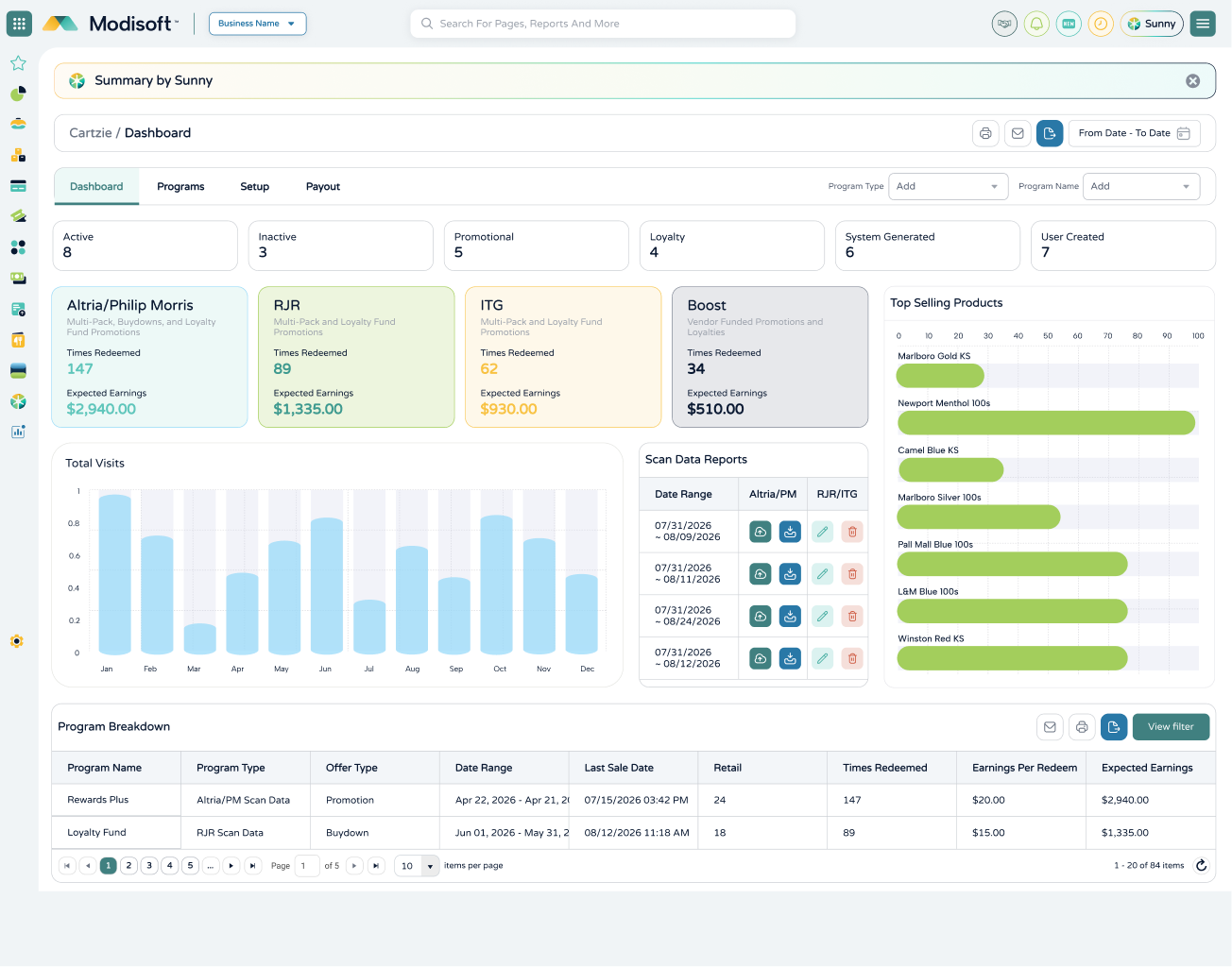The width and height of the screenshot is (1232, 967).
Task: Click the handshake icon in top bar
Action: click(1004, 24)
